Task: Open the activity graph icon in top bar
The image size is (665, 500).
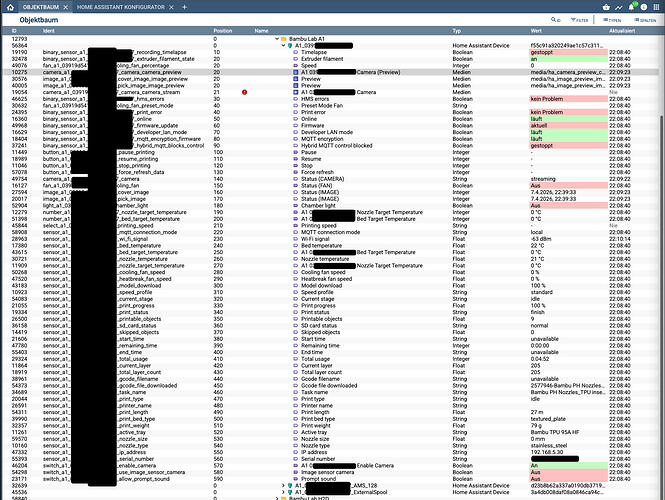Action: tap(619, 7)
